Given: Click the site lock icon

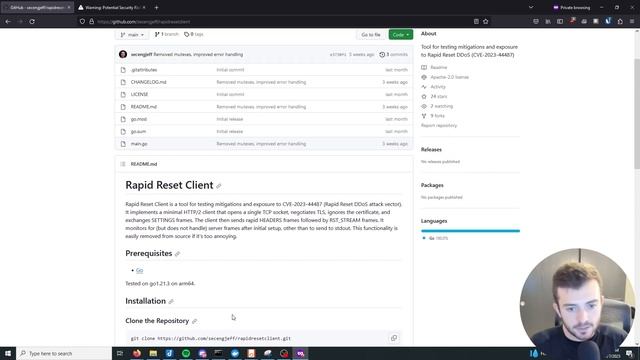Looking at the screenshot, I should (x=91, y=22).
